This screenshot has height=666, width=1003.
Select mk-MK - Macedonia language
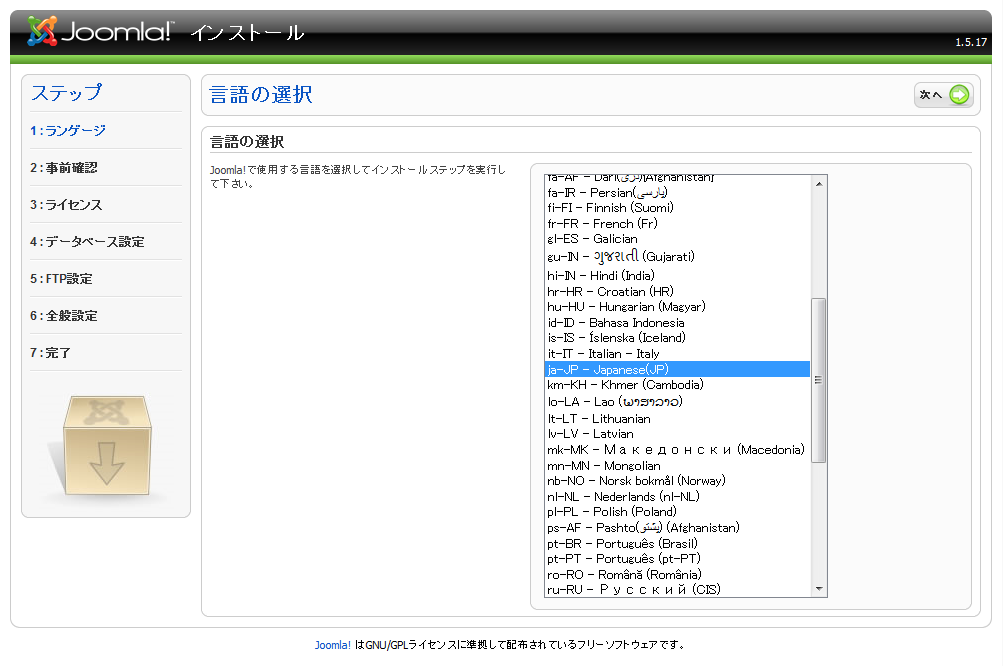click(x=677, y=450)
